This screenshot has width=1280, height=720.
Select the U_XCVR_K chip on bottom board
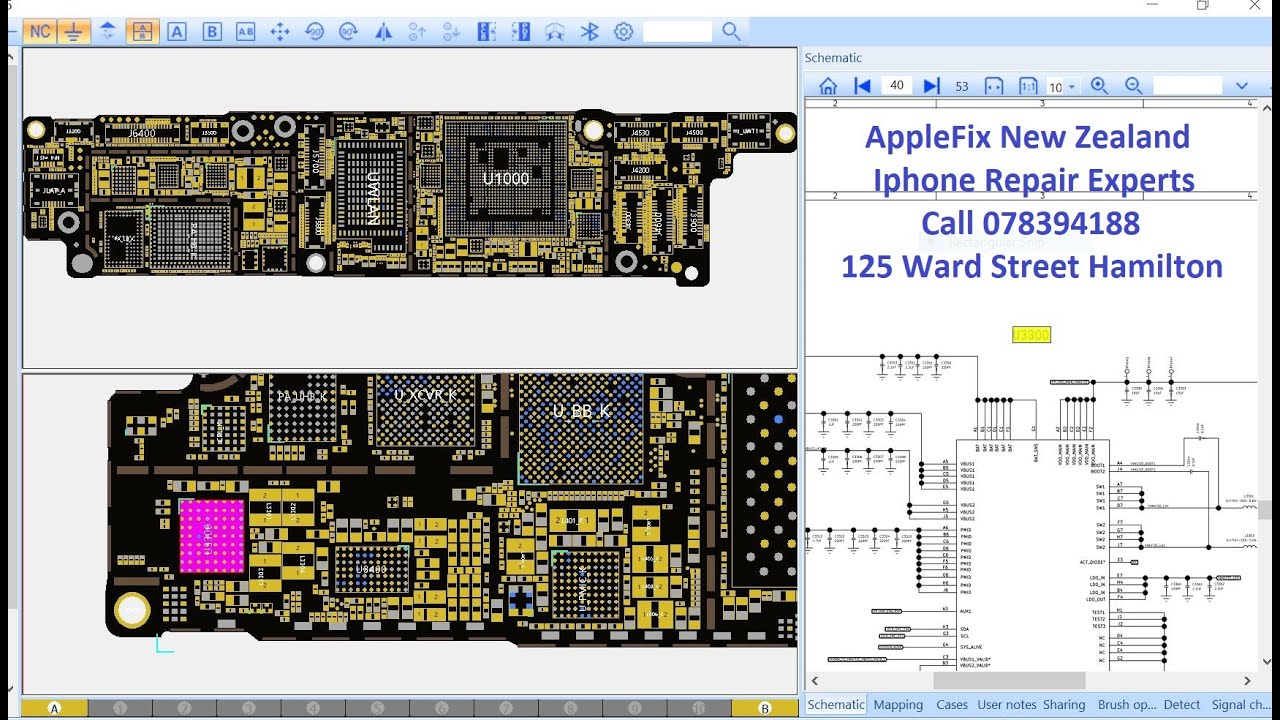coord(424,410)
